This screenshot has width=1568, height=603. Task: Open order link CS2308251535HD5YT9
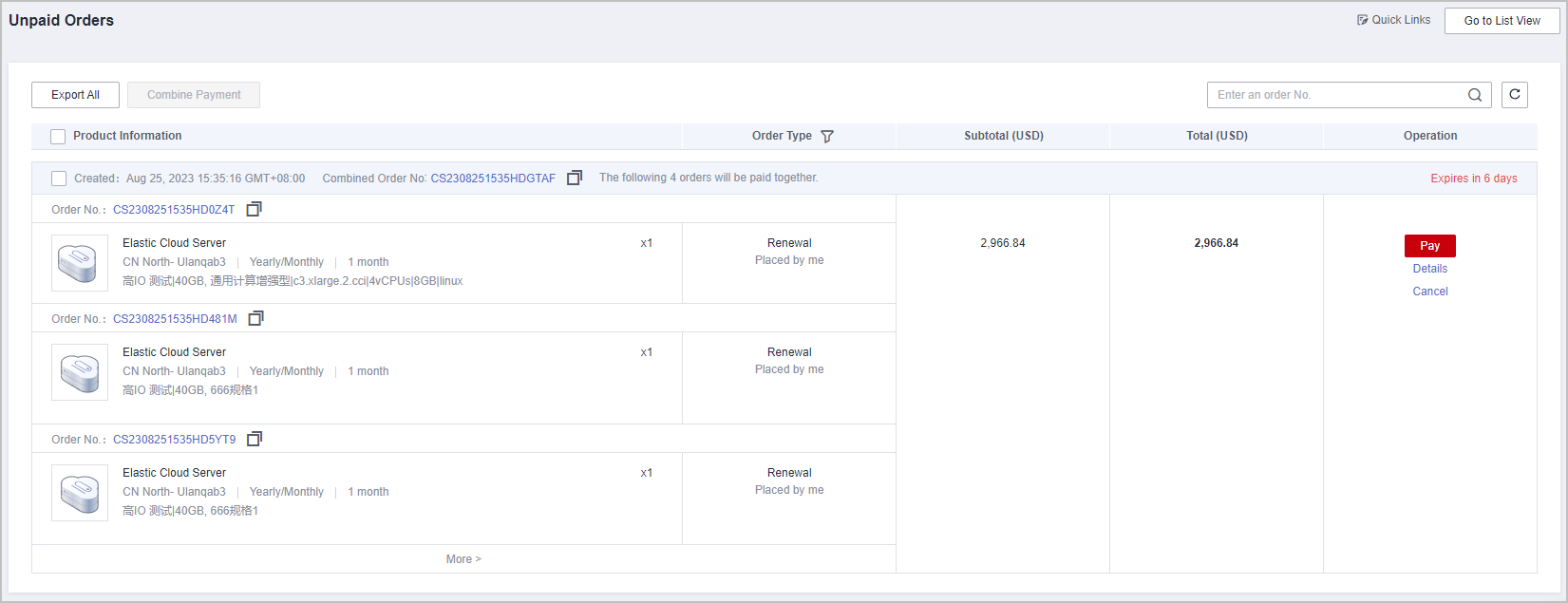[174, 440]
